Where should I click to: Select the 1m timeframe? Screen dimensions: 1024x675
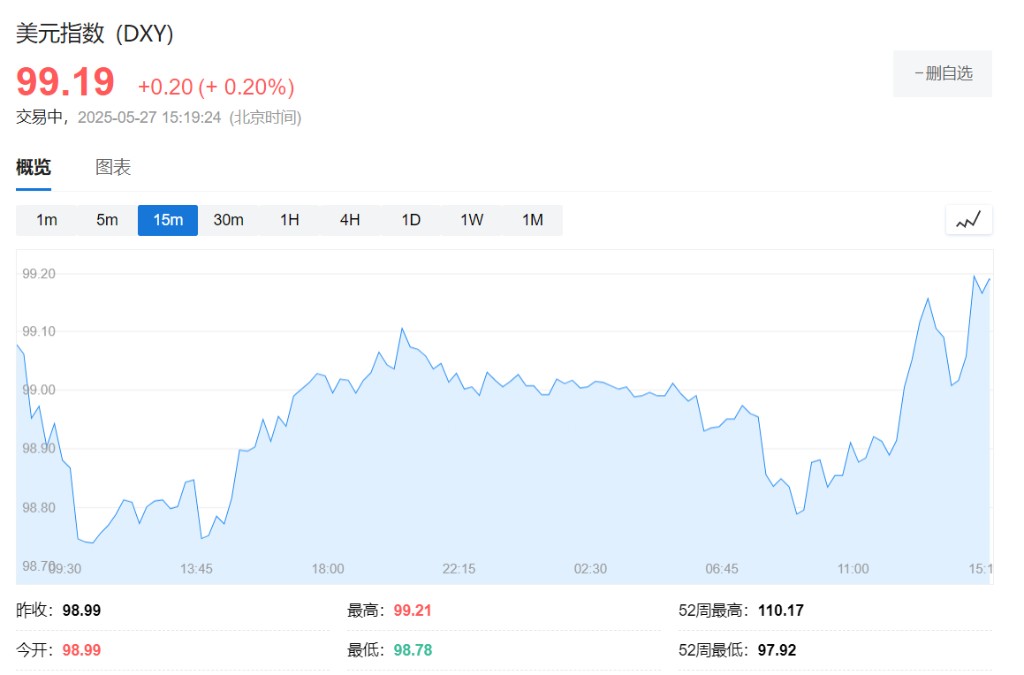tap(46, 220)
